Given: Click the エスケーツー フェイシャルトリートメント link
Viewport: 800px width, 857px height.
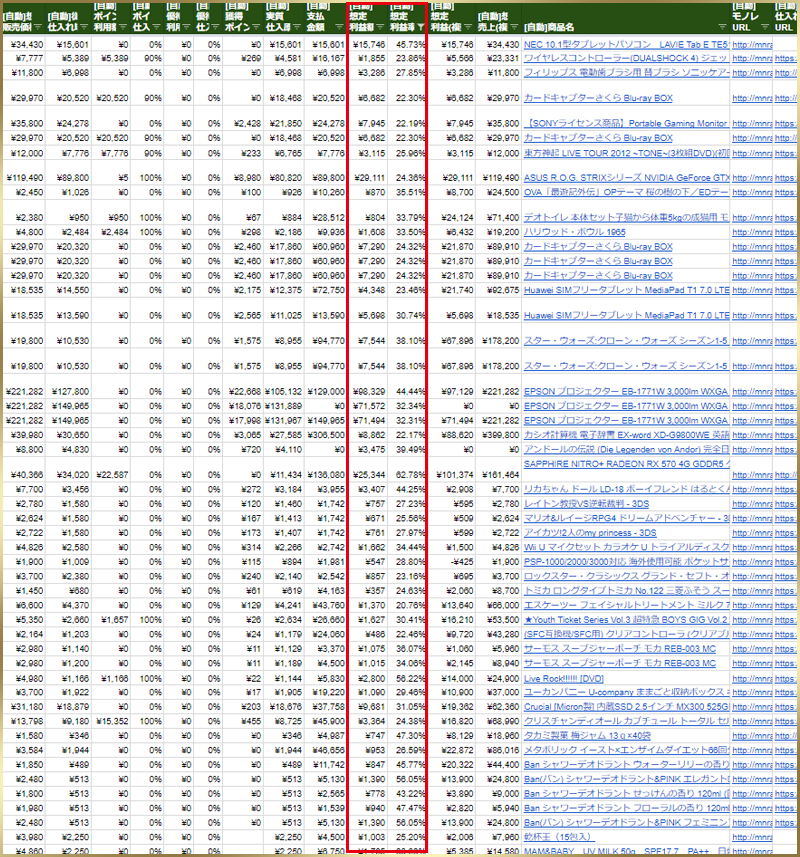Looking at the screenshot, I should coord(626,605).
